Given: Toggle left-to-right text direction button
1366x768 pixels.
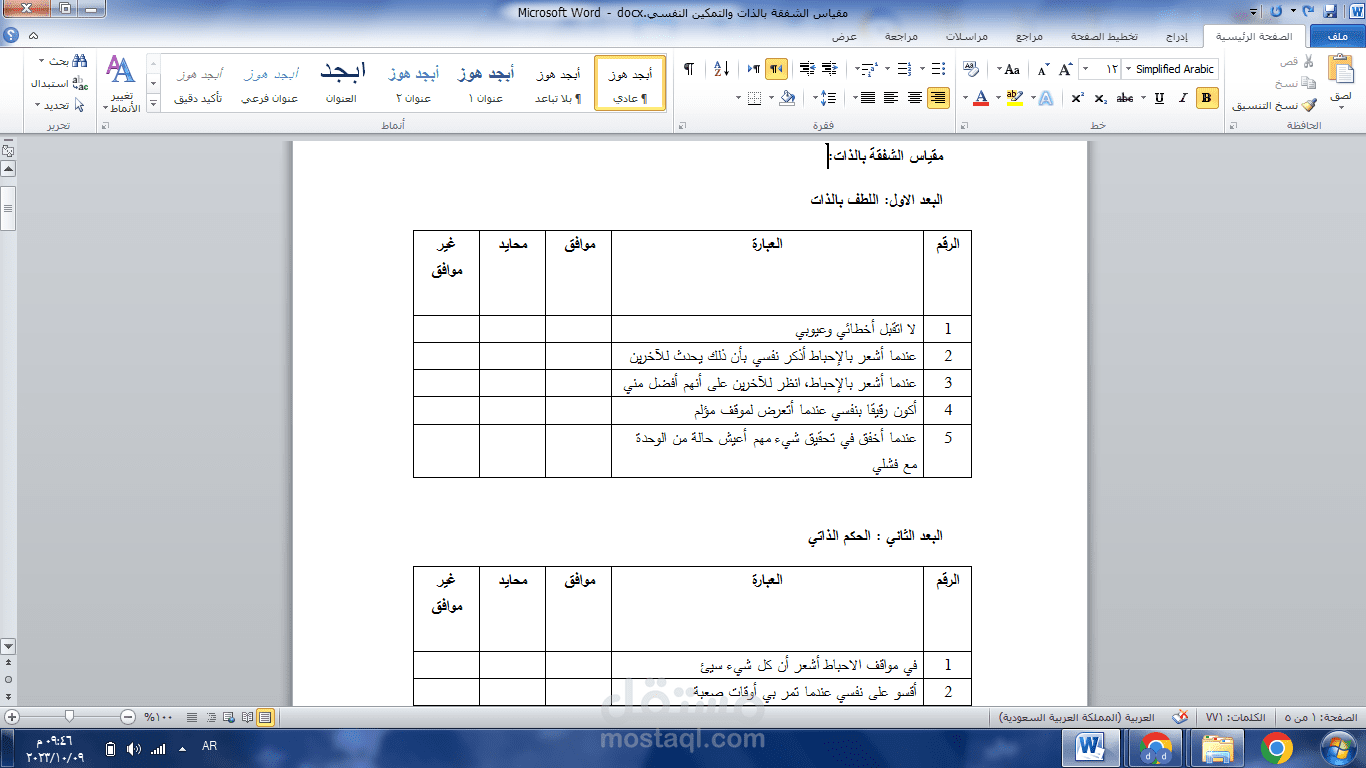Looking at the screenshot, I should click(752, 69).
